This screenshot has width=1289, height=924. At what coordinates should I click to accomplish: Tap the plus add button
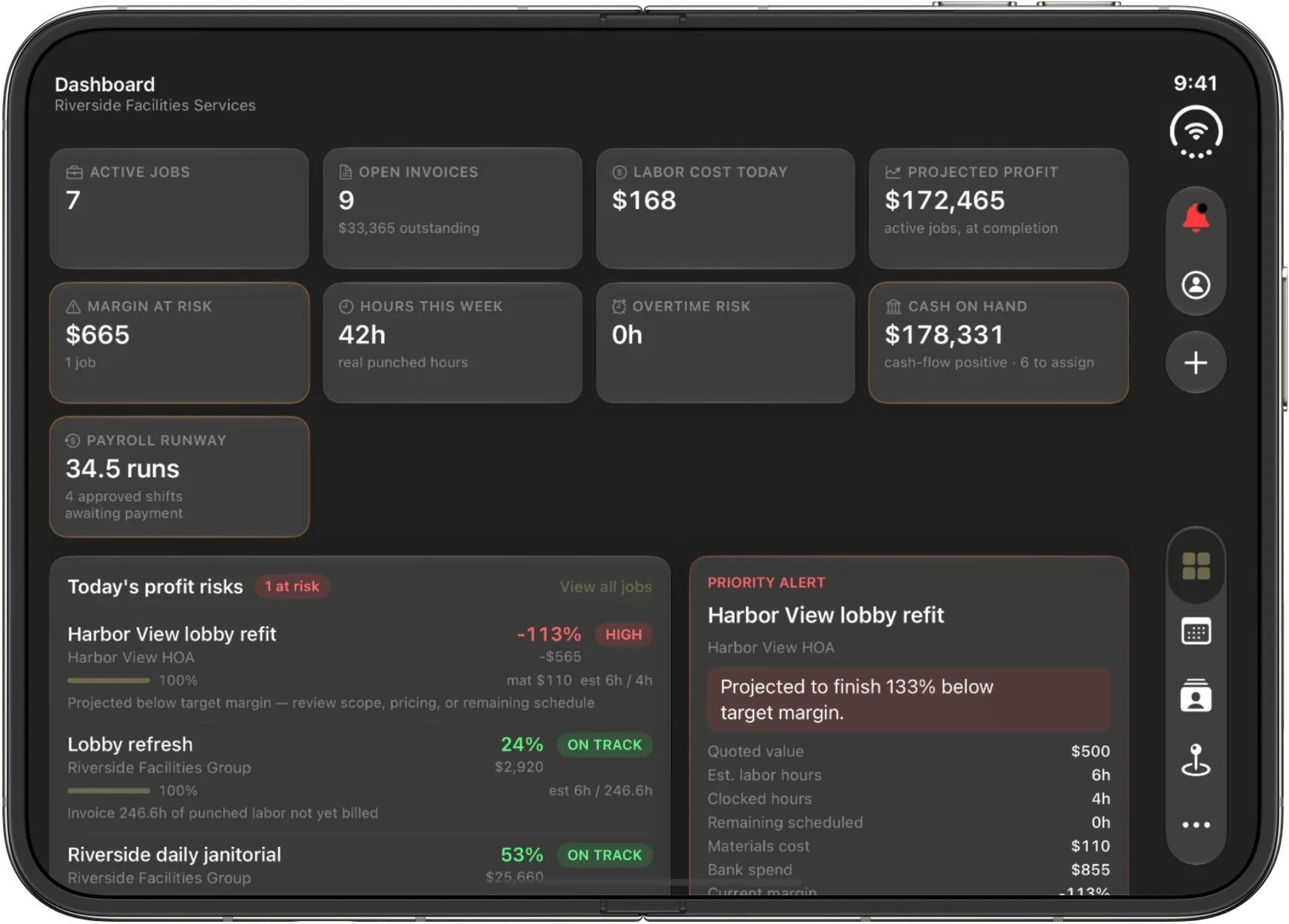click(x=1195, y=362)
